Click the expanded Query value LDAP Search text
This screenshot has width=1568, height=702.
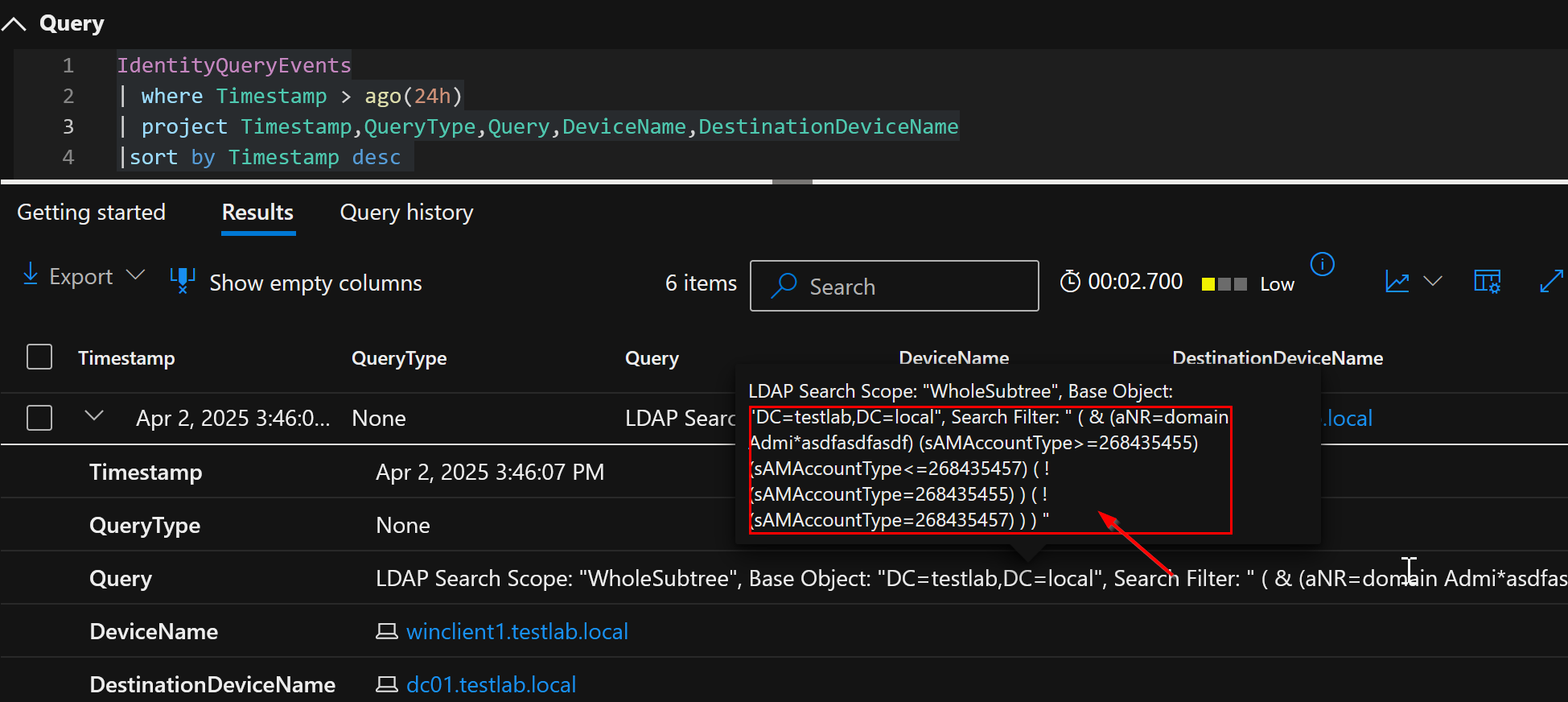pyautogui.click(x=971, y=578)
